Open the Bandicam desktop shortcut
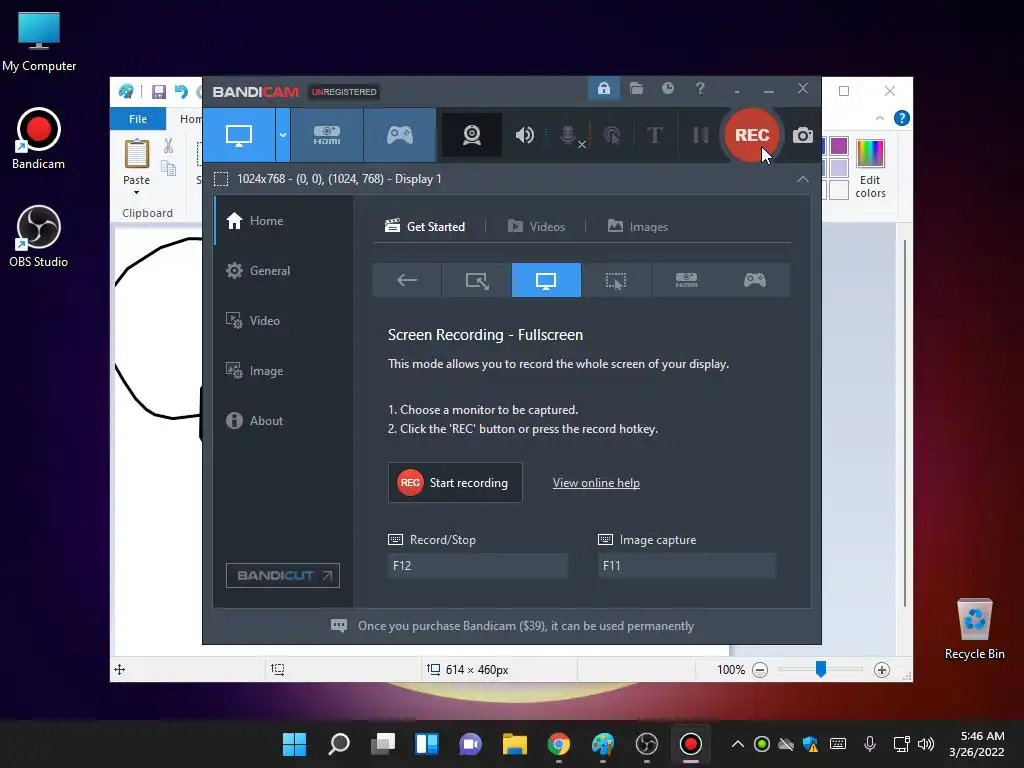The width and height of the screenshot is (1024, 768). (x=39, y=139)
